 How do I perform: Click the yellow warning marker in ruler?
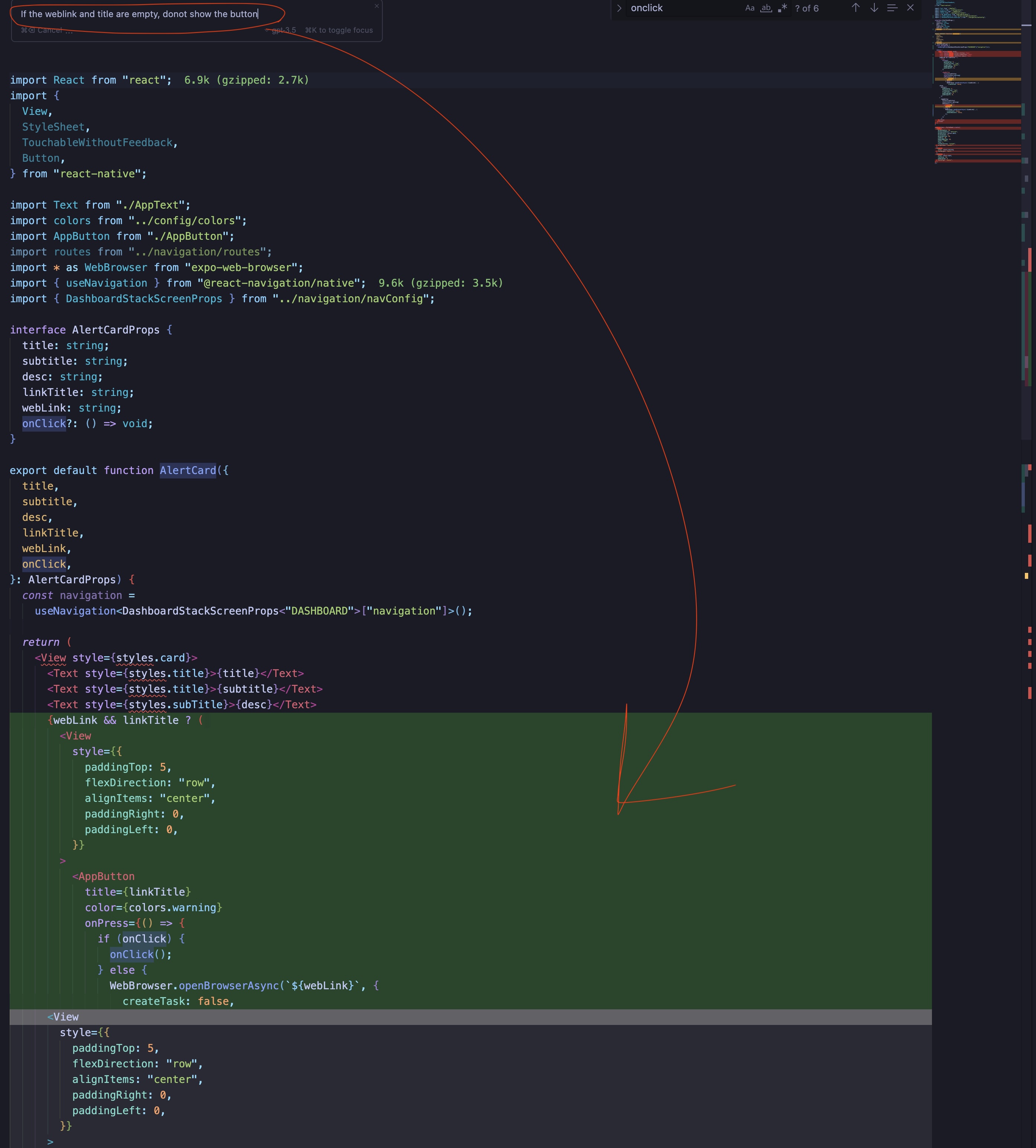(x=1026, y=576)
